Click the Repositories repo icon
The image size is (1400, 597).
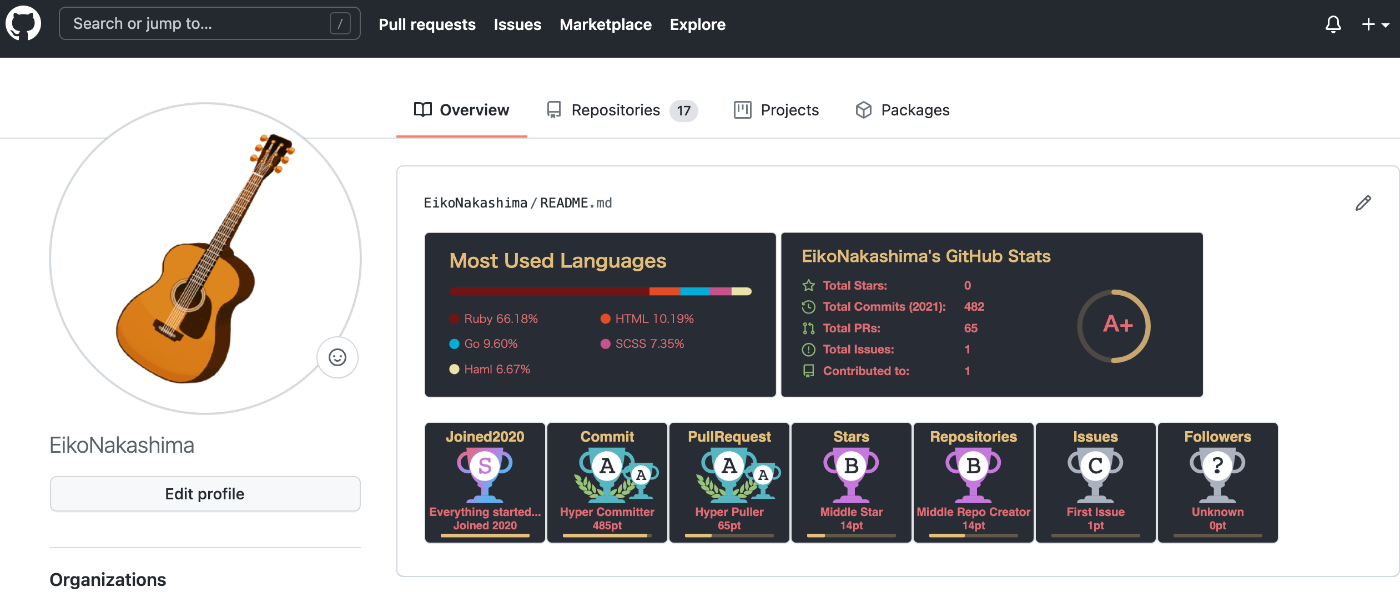pos(554,110)
